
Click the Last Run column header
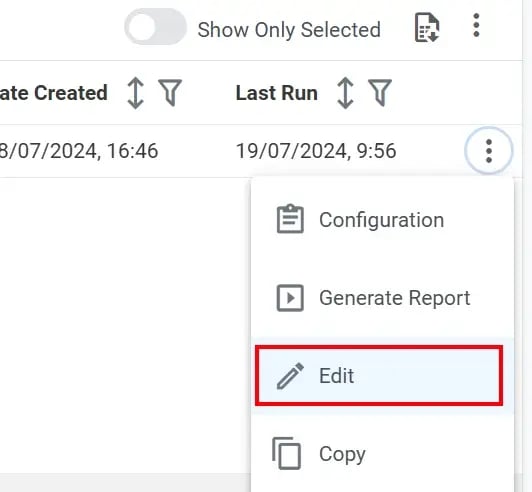coord(277,93)
